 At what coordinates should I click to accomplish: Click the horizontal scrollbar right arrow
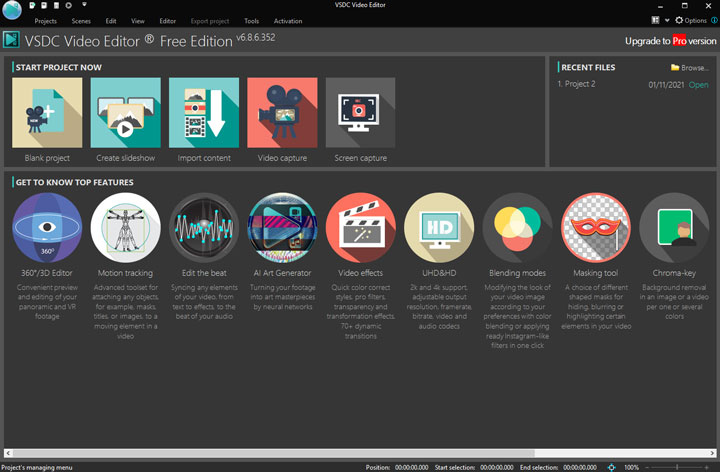pos(712,453)
